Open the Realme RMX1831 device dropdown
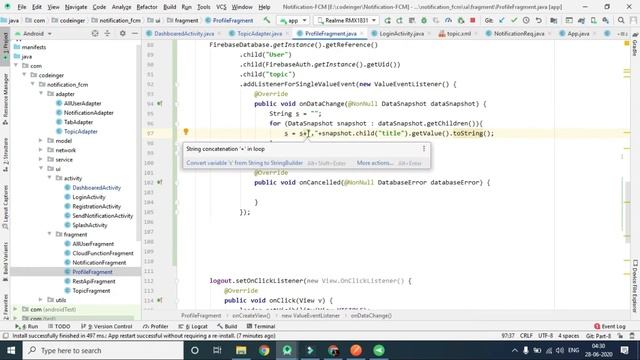Image resolution: width=640 pixels, height=360 pixels. point(347,20)
